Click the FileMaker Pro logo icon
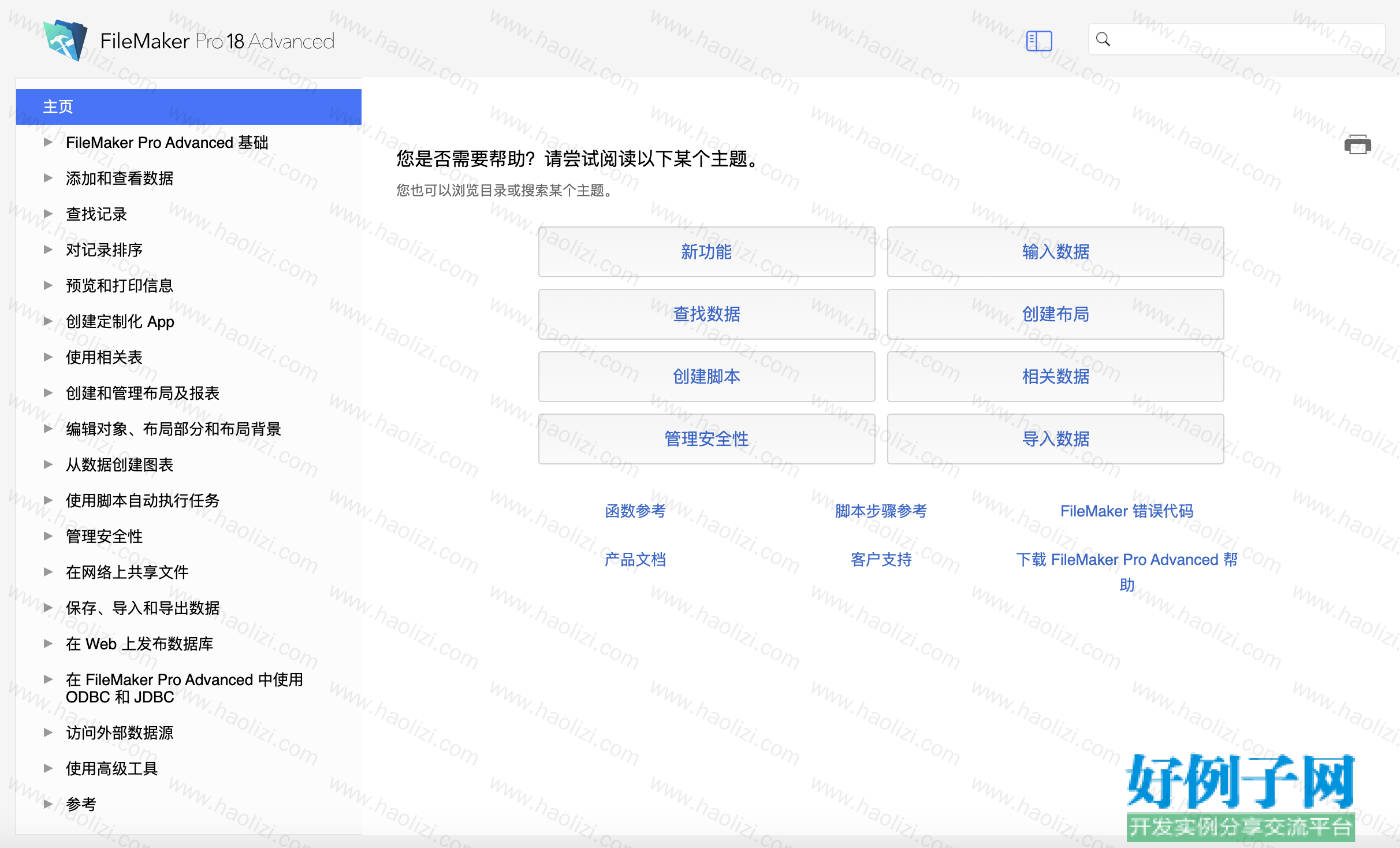This screenshot has width=1400, height=848. click(x=66, y=40)
